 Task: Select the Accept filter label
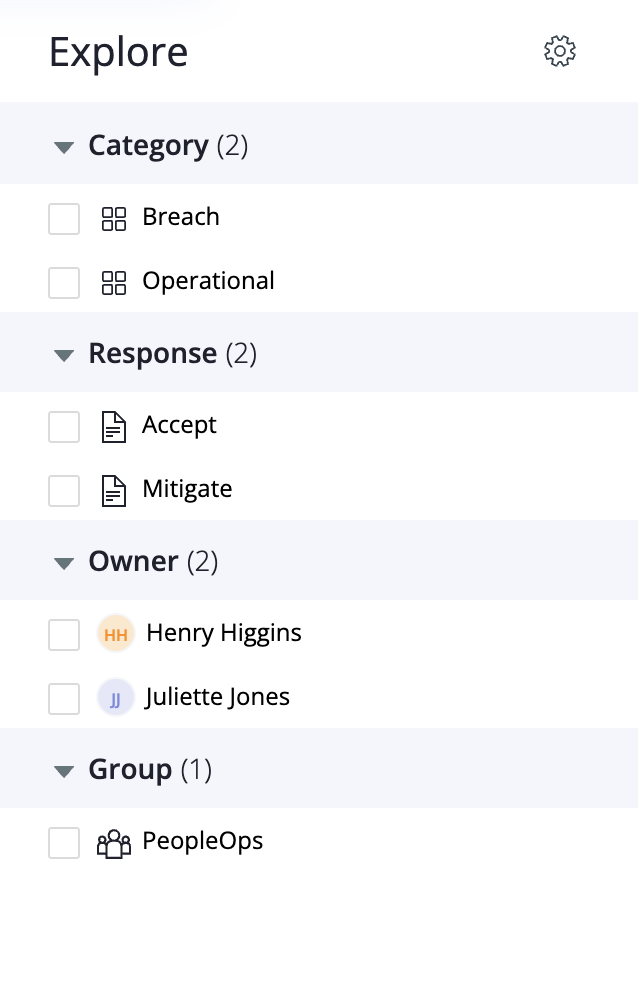pos(179,426)
